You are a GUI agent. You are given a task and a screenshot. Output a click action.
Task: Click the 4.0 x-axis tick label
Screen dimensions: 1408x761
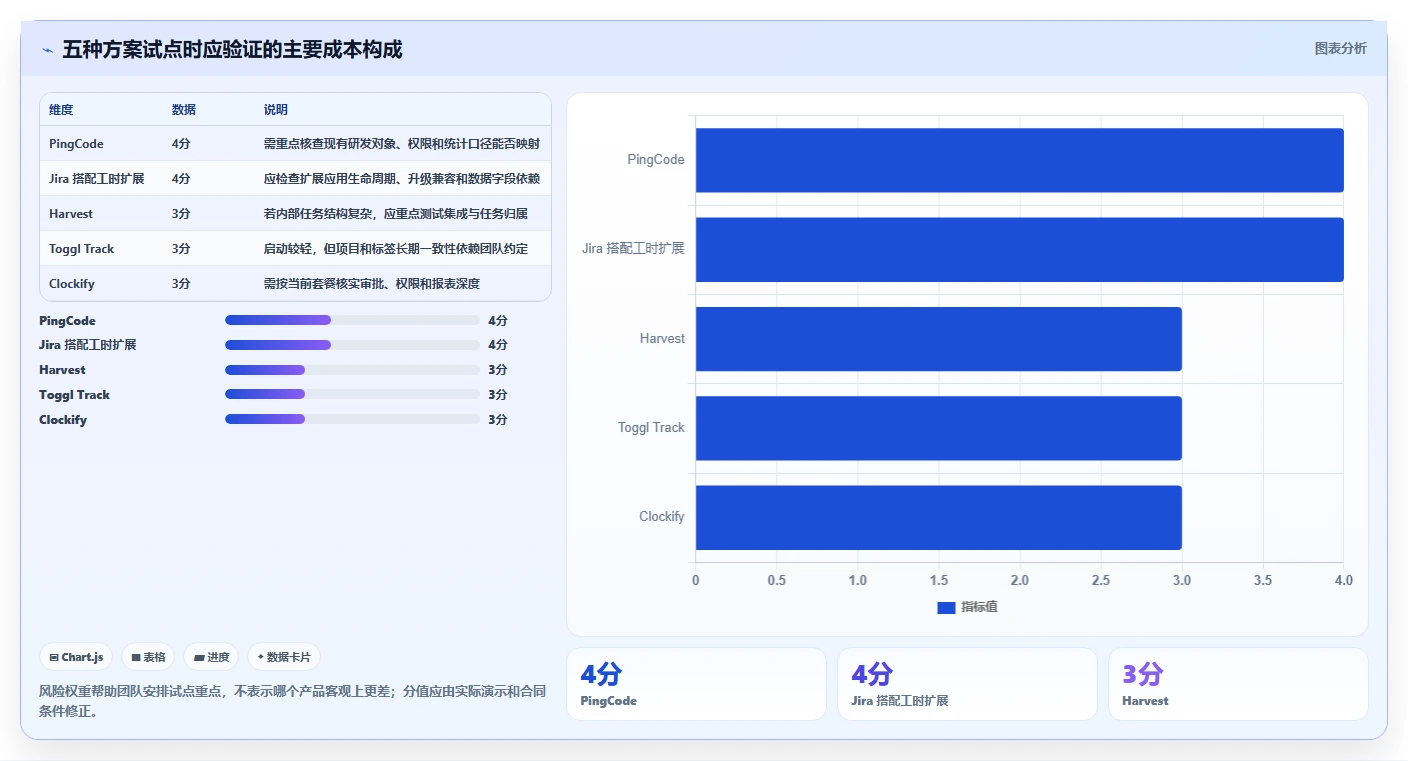(1343, 581)
